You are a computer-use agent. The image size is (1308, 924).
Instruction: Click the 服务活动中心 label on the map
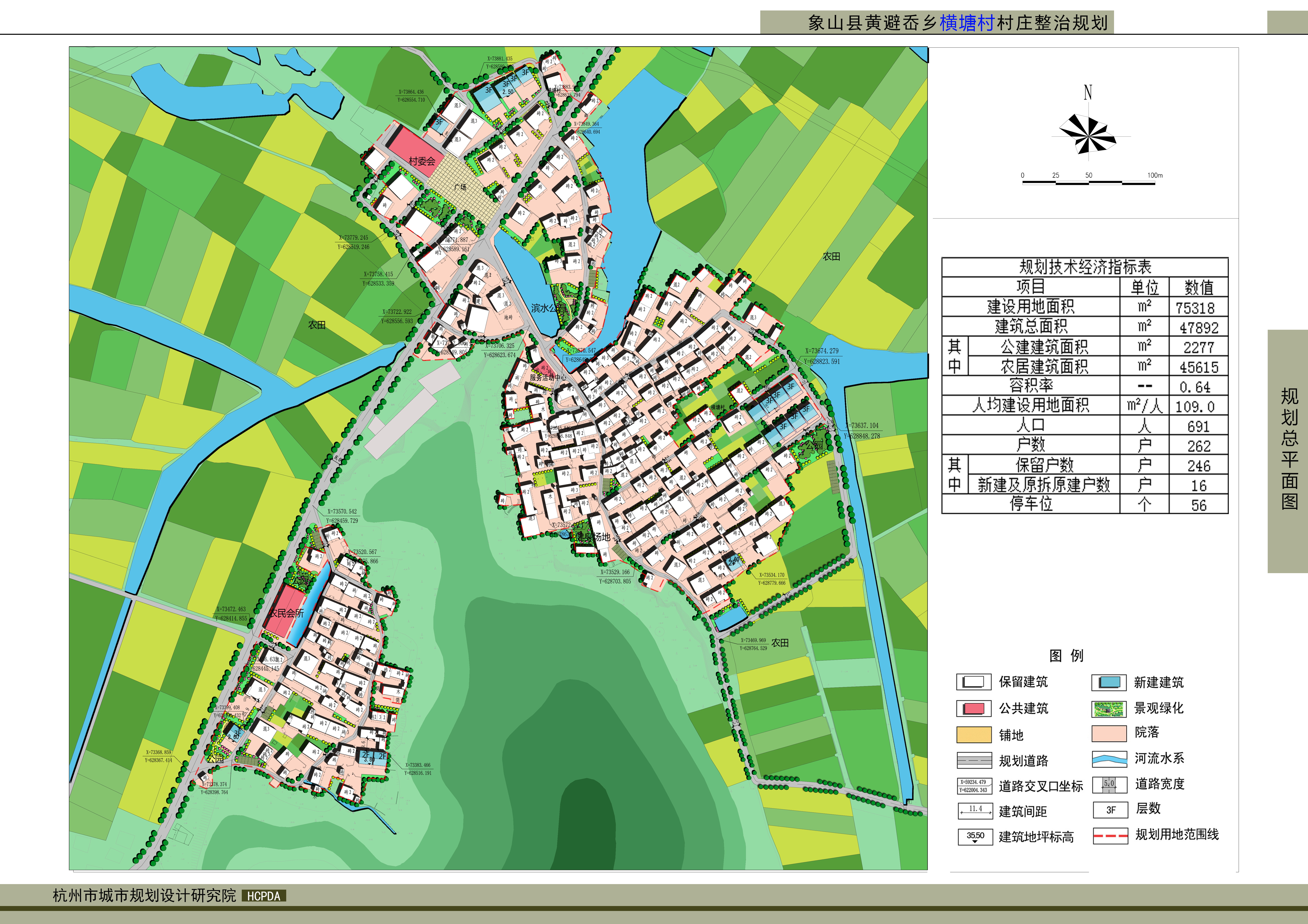point(548,378)
